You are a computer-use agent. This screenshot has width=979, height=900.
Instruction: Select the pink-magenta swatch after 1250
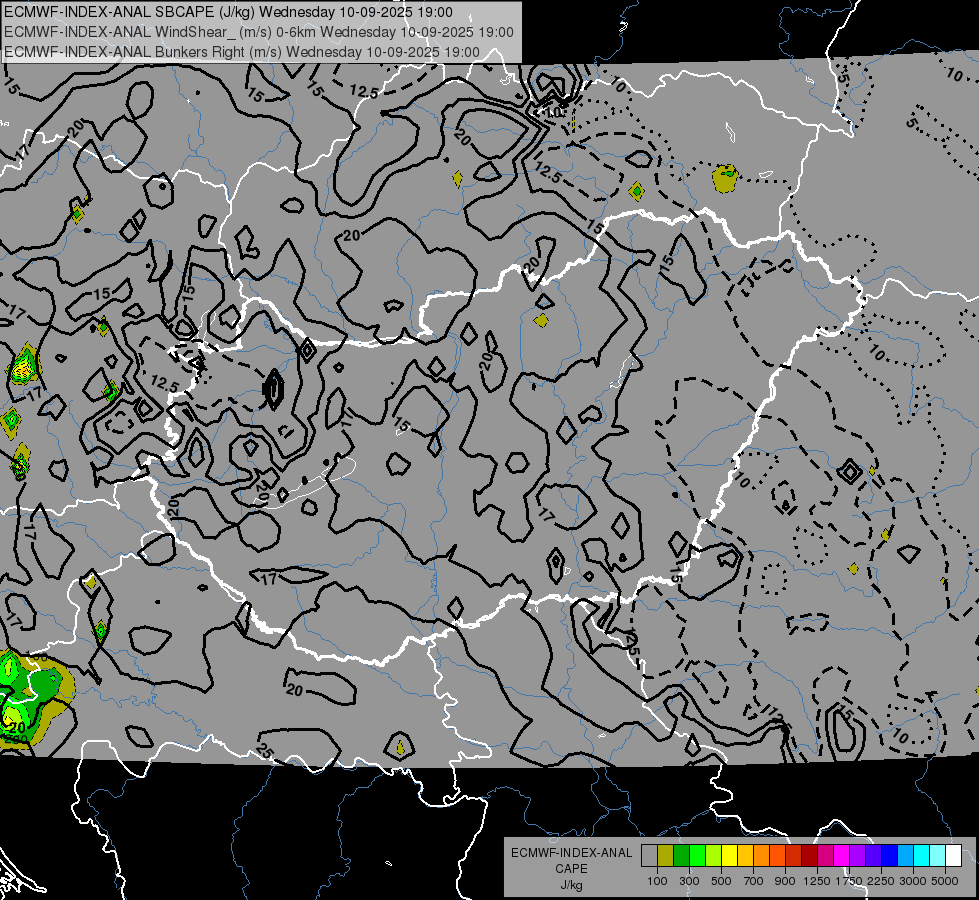coord(825,856)
